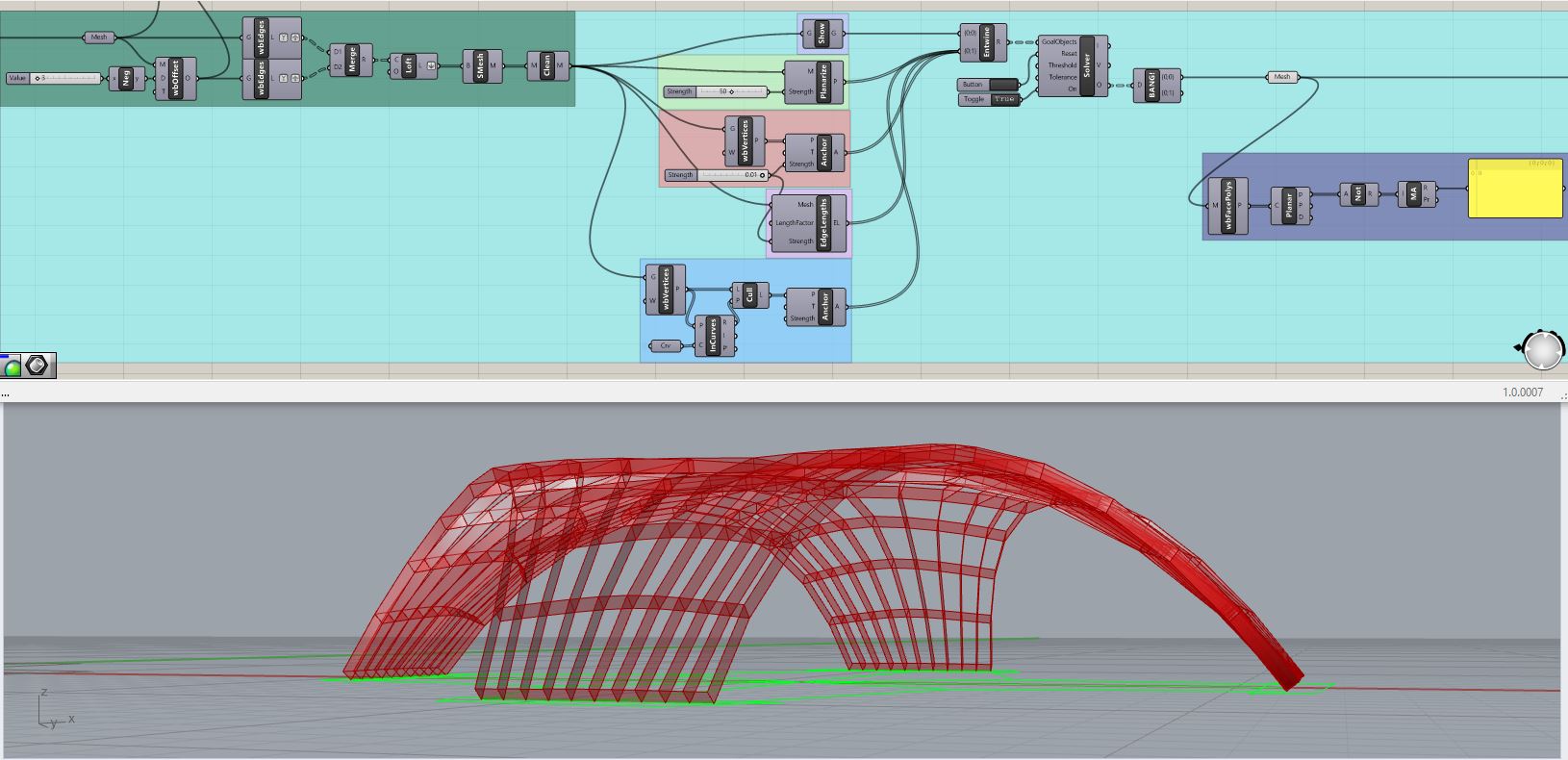Select the BANG! explode tree component
Image resolution: width=1568 pixels, height=760 pixels.
(1157, 85)
